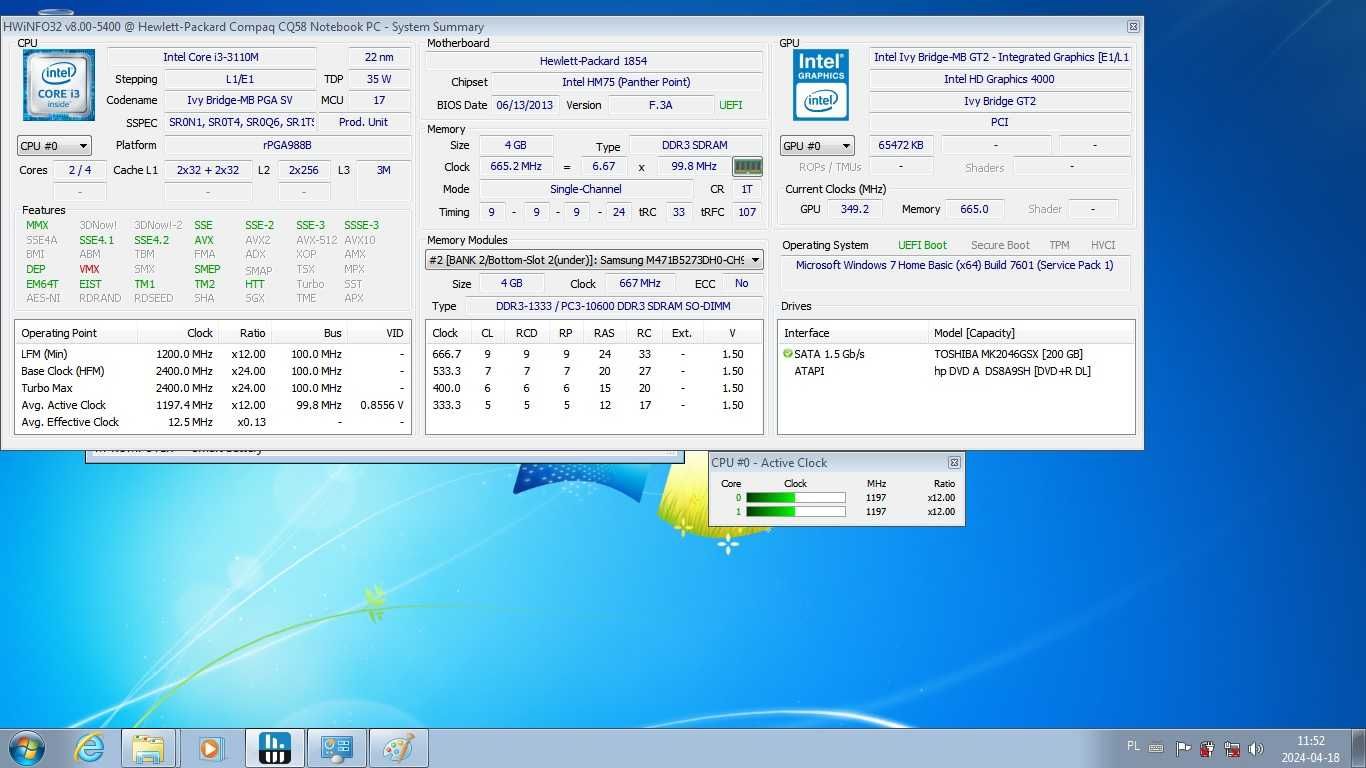Click the green SATA drive status icon
The image size is (1366, 768).
click(x=788, y=354)
